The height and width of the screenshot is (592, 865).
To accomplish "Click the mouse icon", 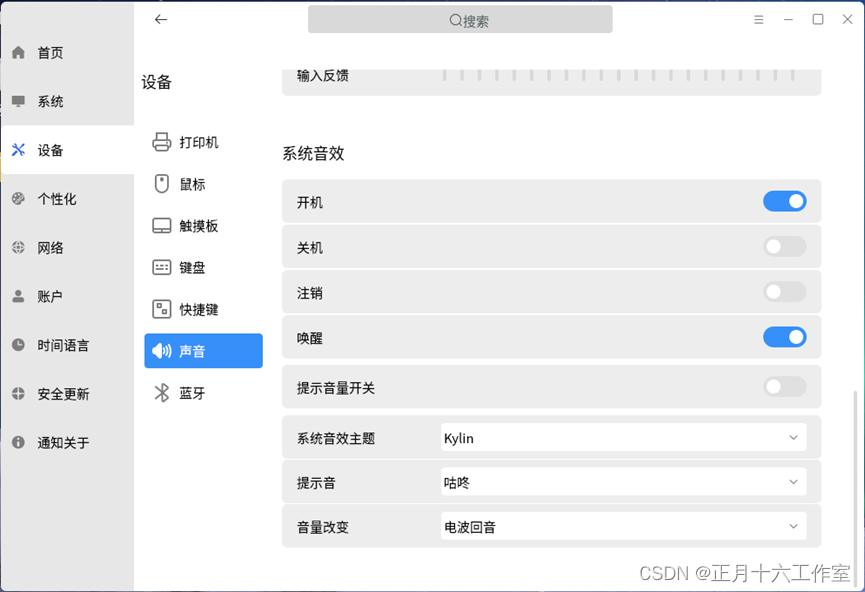I will click(x=162, y=184).
